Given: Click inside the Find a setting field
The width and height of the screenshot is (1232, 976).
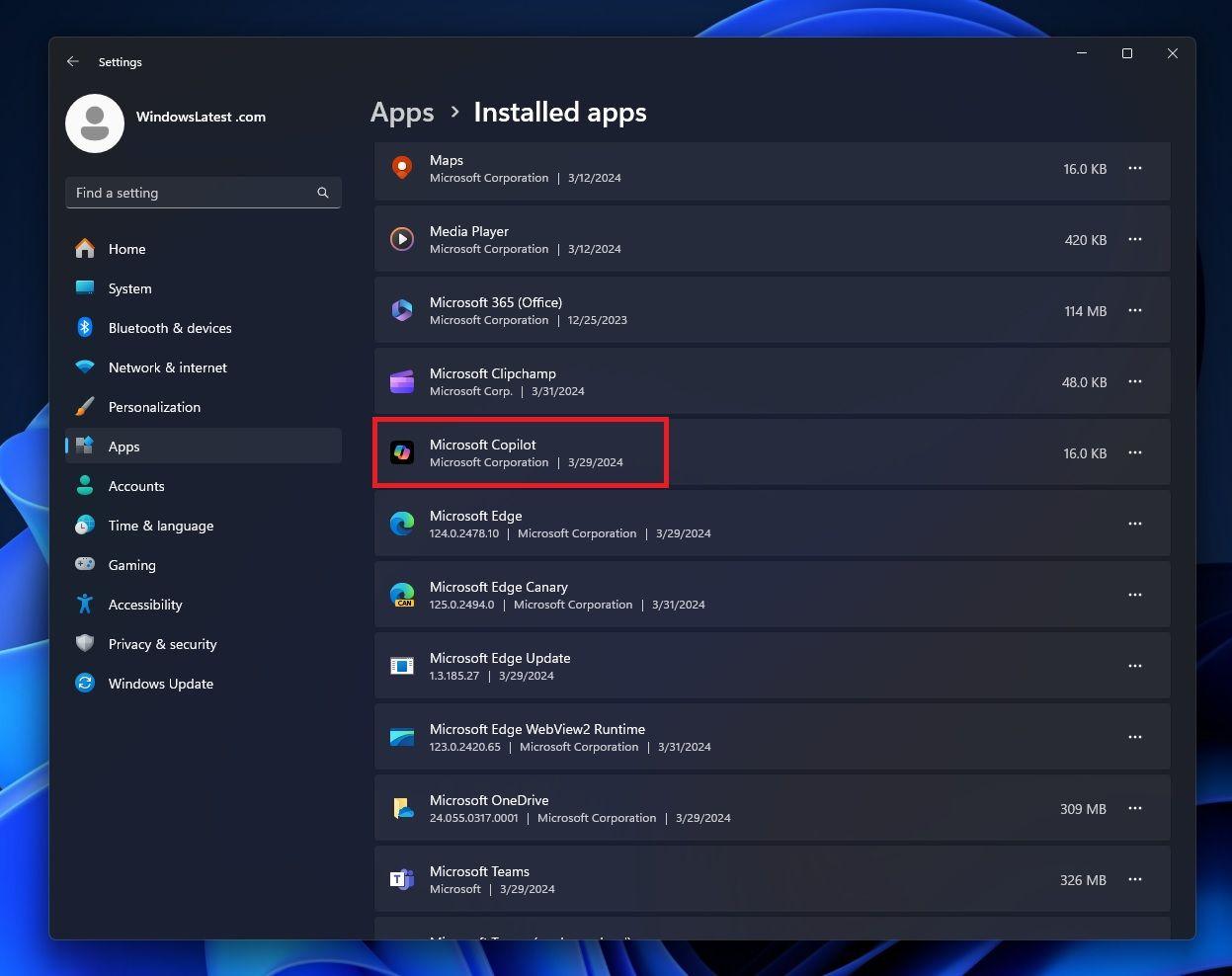Looking at the screenshot, I should (x=178, y=193).
